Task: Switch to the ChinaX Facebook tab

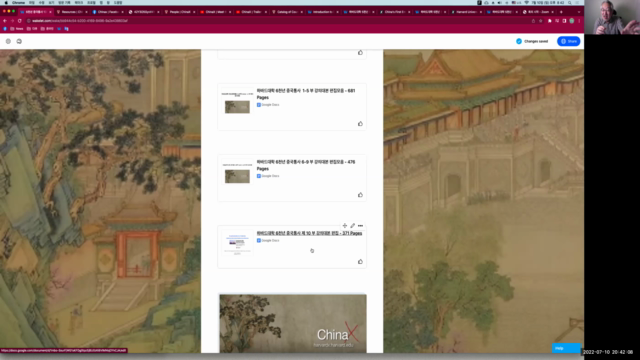Action: 107,12
